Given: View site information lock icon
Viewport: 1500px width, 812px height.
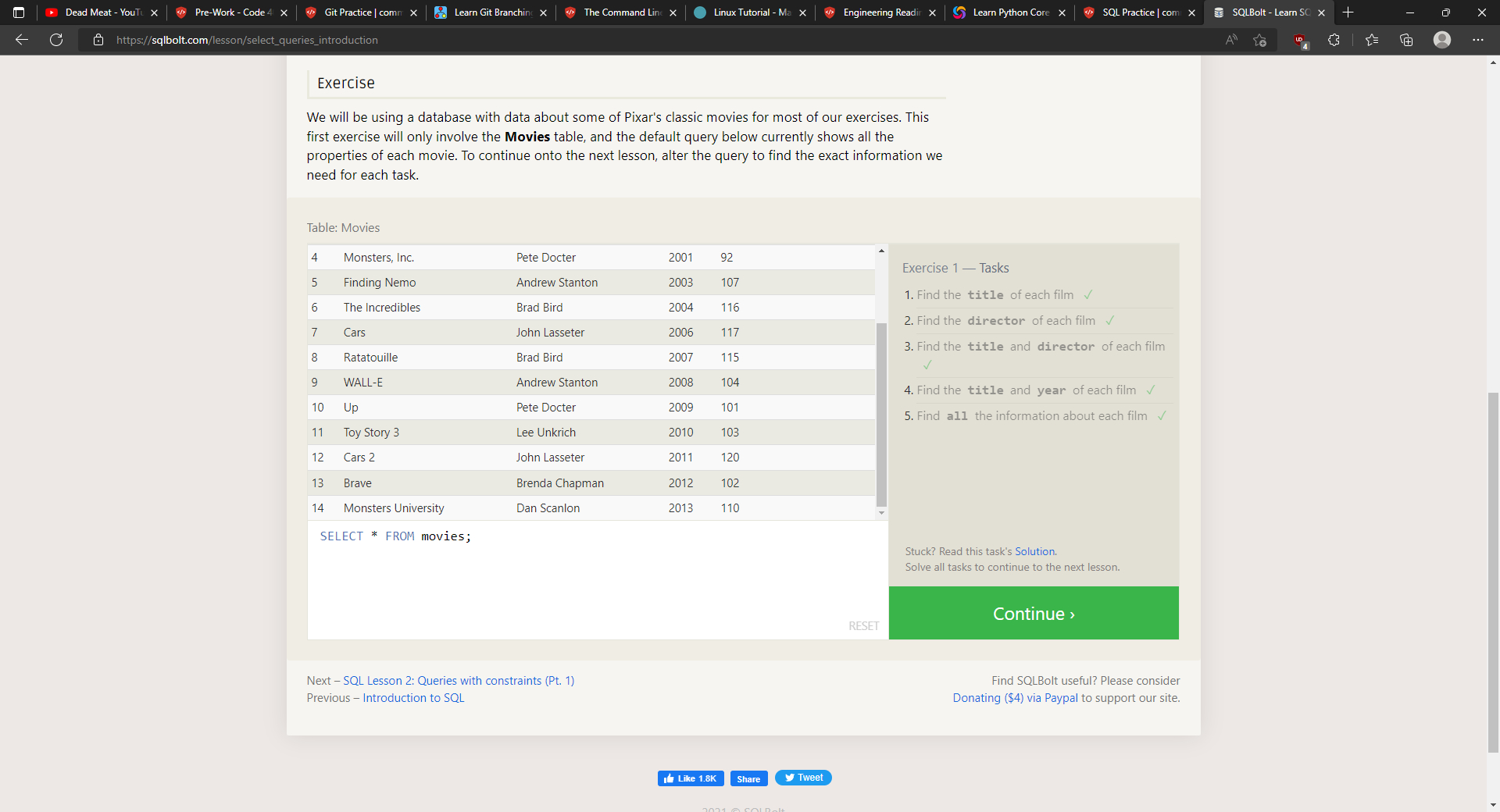Looking at the screenshot, I should [98, 40].
